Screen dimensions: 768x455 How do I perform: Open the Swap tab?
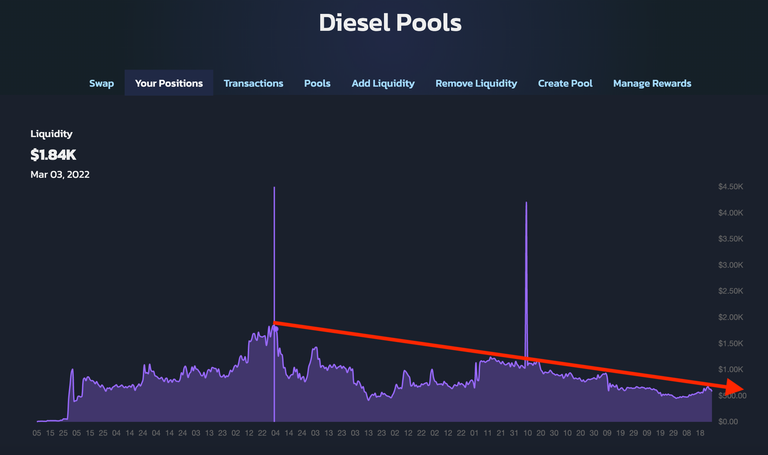pos(101,83)
